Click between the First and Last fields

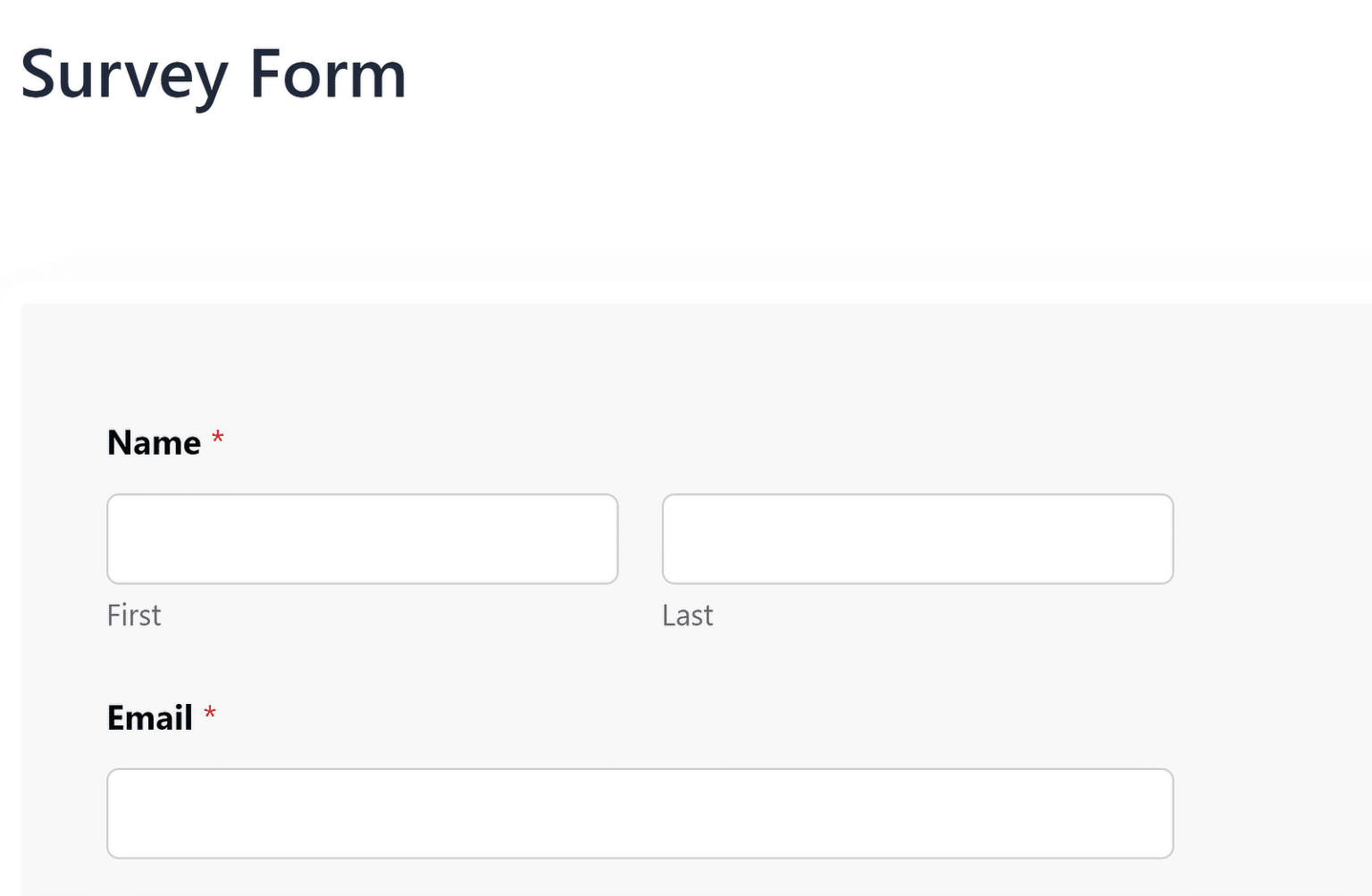click(640, 538)
